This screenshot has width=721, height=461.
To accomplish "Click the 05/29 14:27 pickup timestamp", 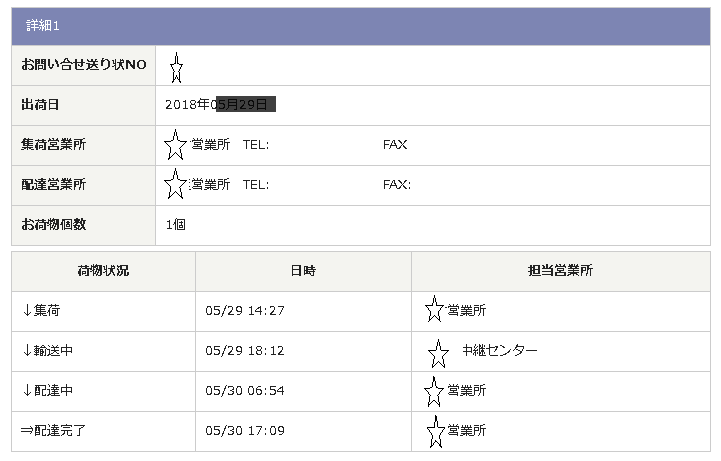I will [245, 311].
